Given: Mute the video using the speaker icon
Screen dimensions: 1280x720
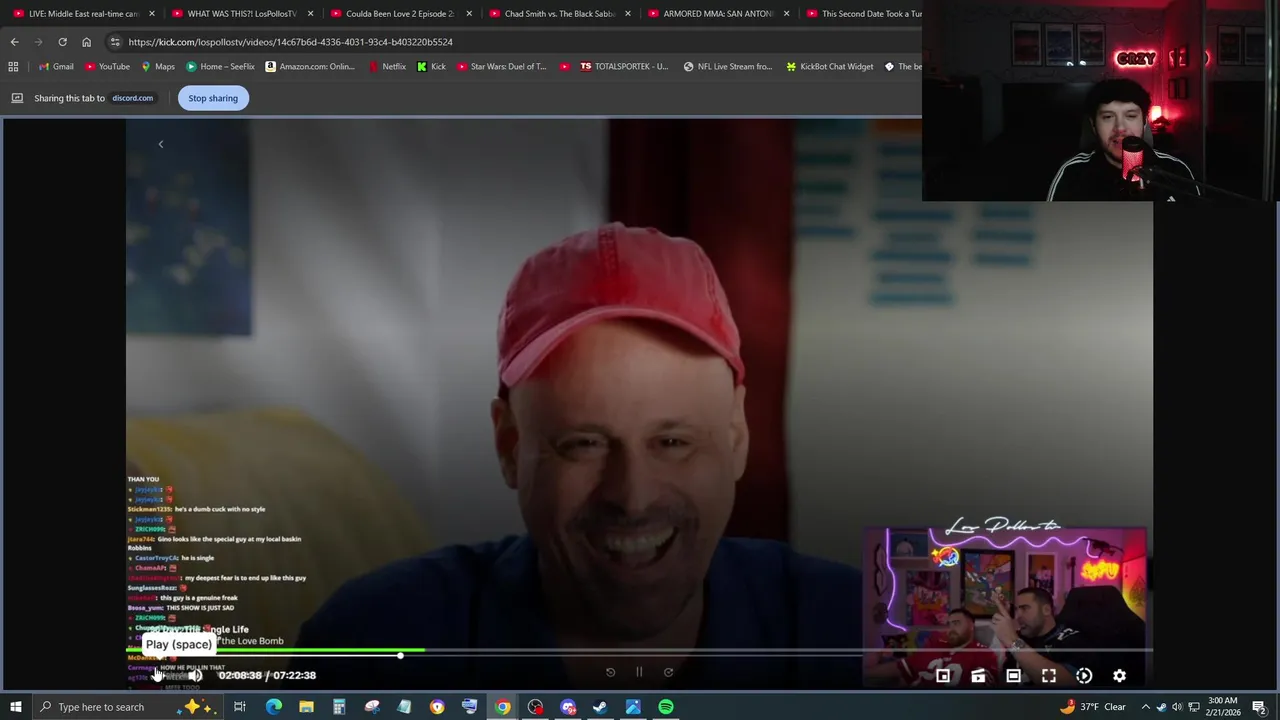Looking at the screenshot, I should click(195, 675).
